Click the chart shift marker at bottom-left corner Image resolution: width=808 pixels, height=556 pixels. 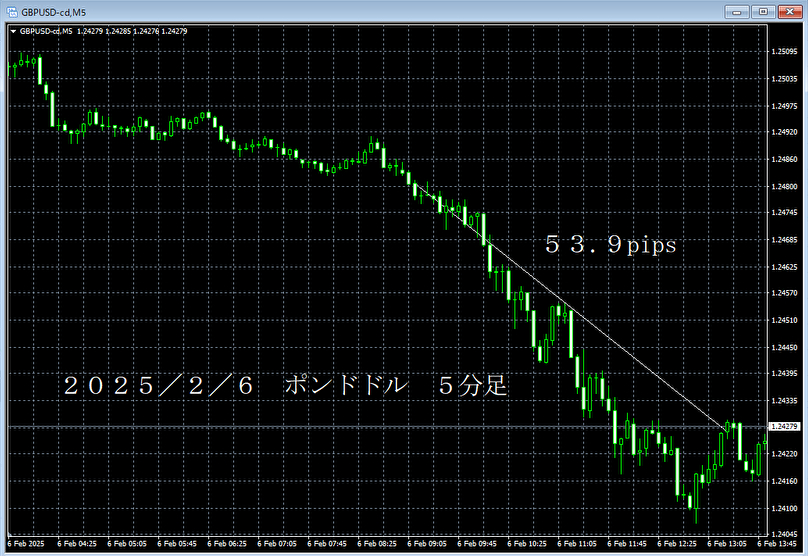pyautogui.click(x=10, y=533)
